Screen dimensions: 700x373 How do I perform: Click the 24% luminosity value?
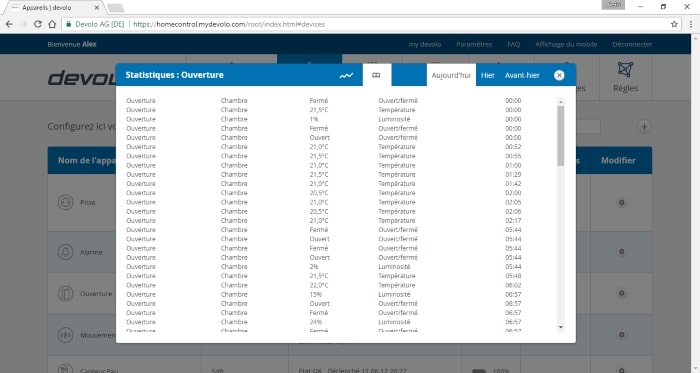tap(315, 322)
